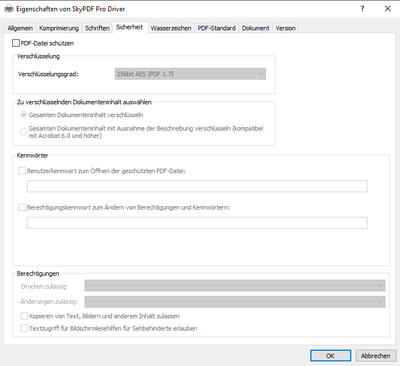Open the help question mark button
Image resolution: width=400 pixels, height=366 pixels.
click(362, 9)
